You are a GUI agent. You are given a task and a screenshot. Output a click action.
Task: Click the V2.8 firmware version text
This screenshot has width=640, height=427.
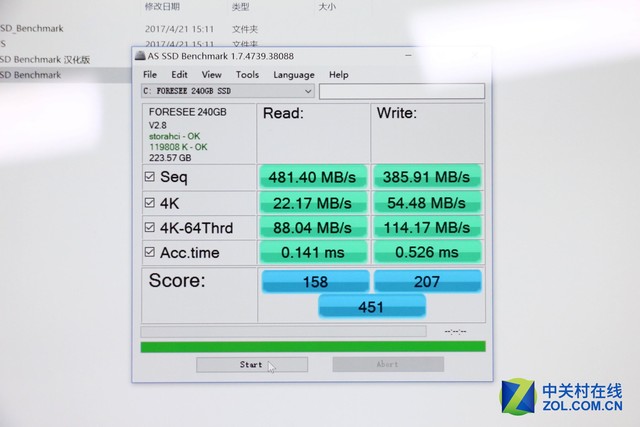tap(158, 125)
